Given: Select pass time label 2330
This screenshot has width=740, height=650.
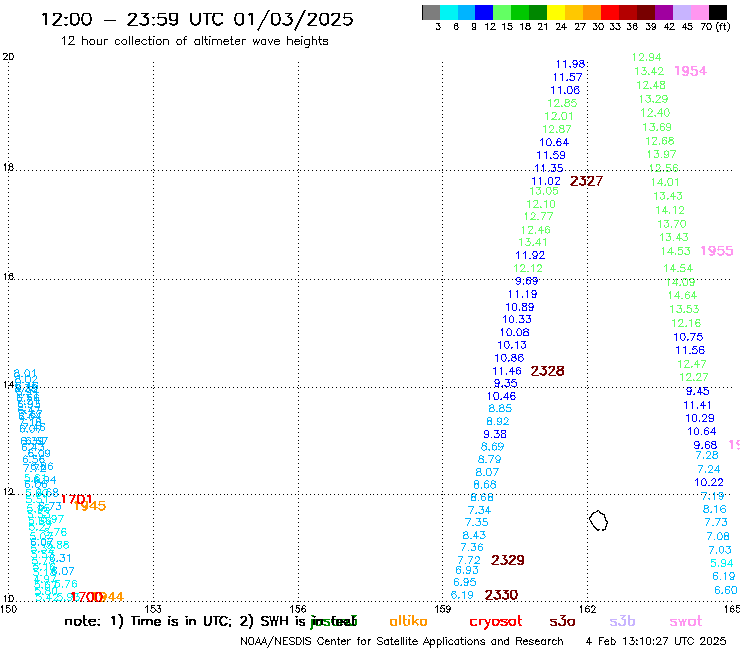Looking at the screenshot, I should click(x=501, y=595).
